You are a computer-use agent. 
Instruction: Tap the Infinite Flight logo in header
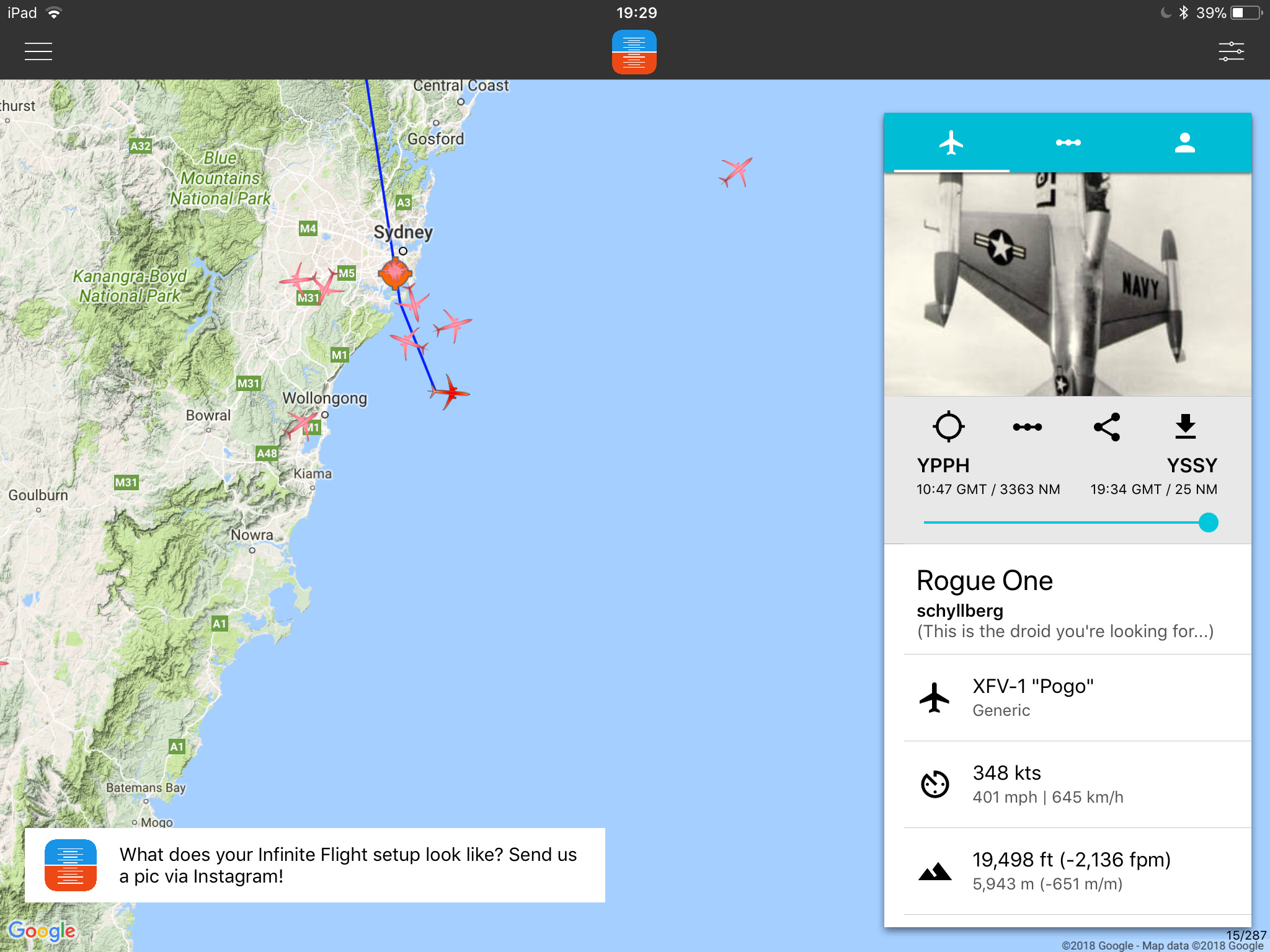pyautogui.click(x=634, y=52)
